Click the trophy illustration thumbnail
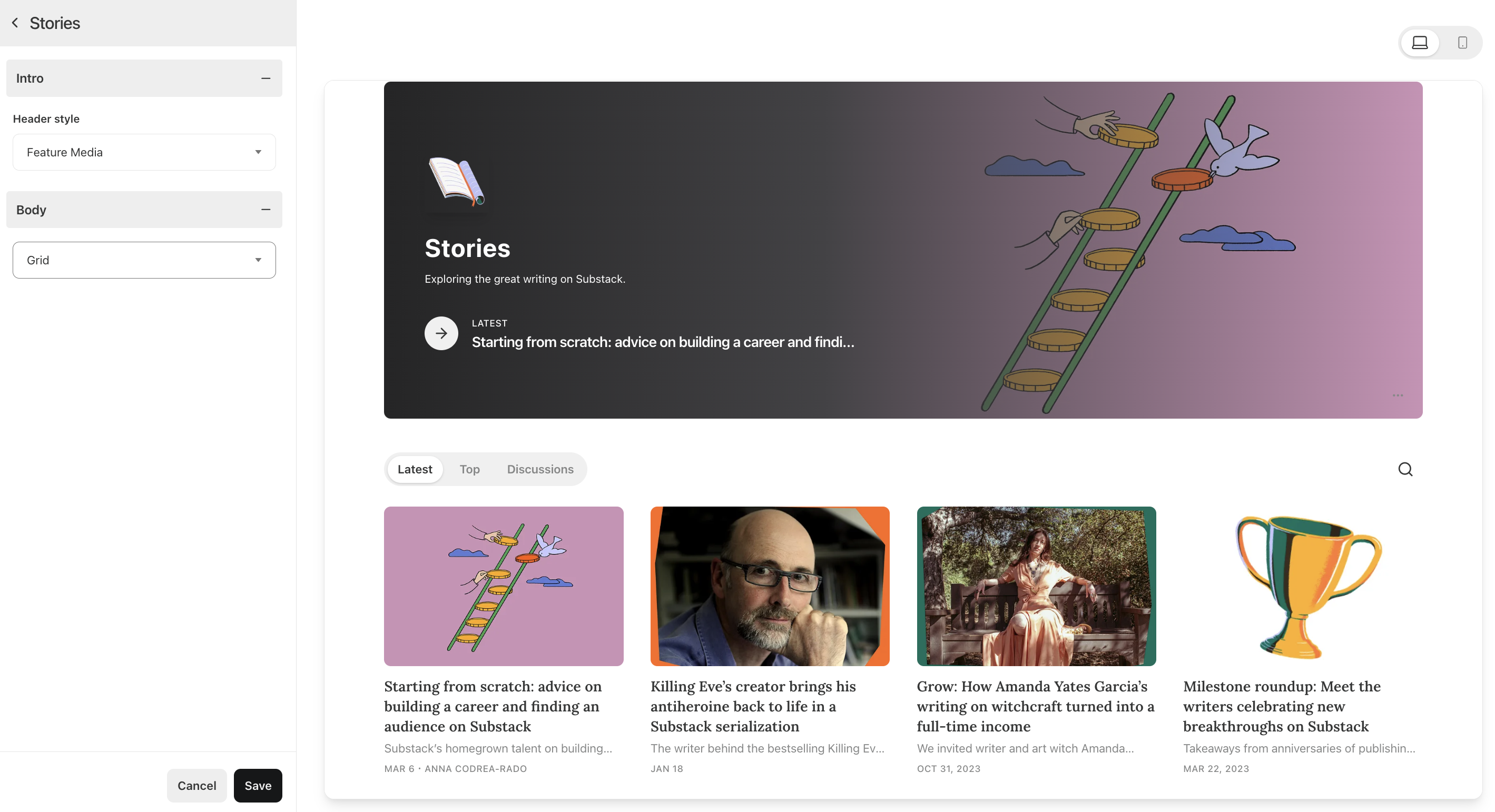The width and height of the screenshot is (1495, 812). [x=1303, y=586]
